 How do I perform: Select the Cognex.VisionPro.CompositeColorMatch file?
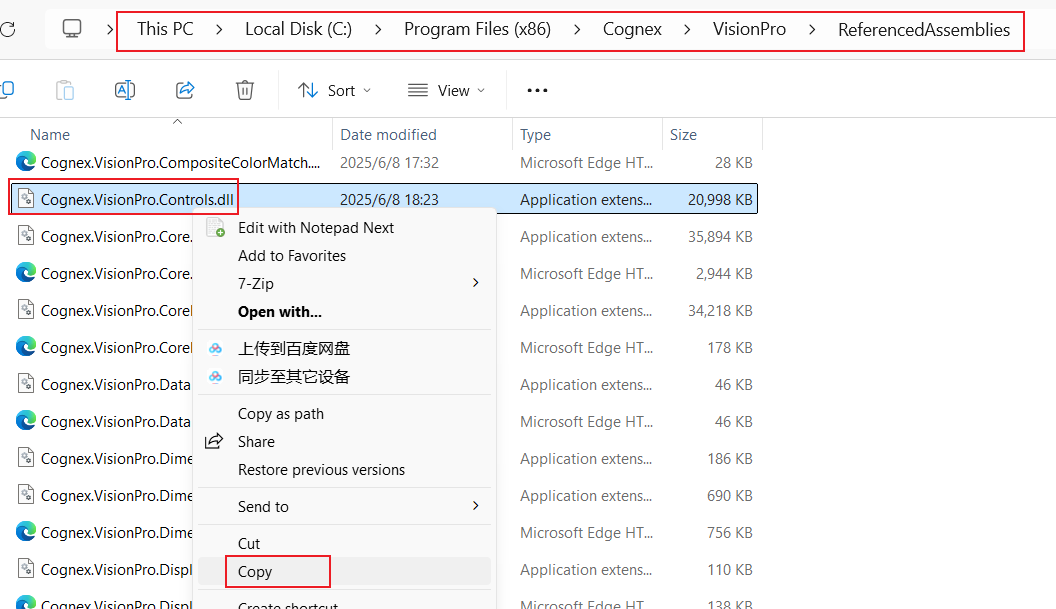click(x=165, y=162)
